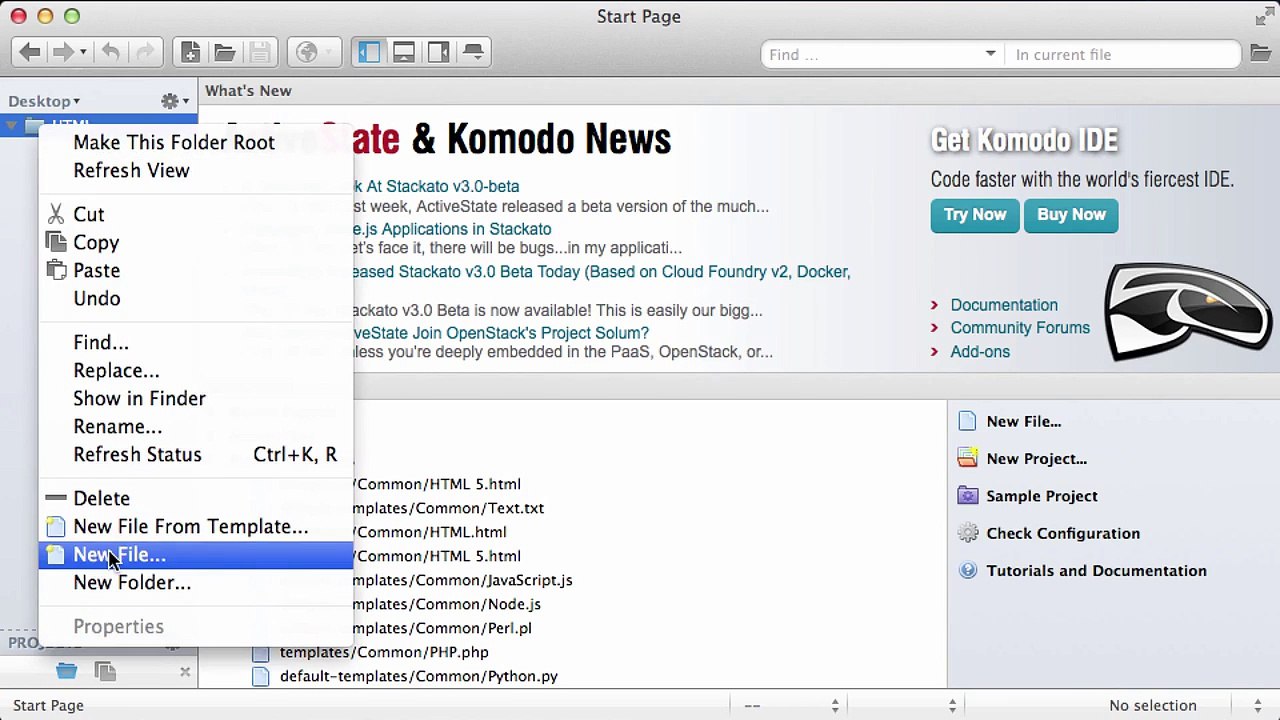Click the projects pane copy-pages icon
1280x720 pixels.
pos(105,671)
